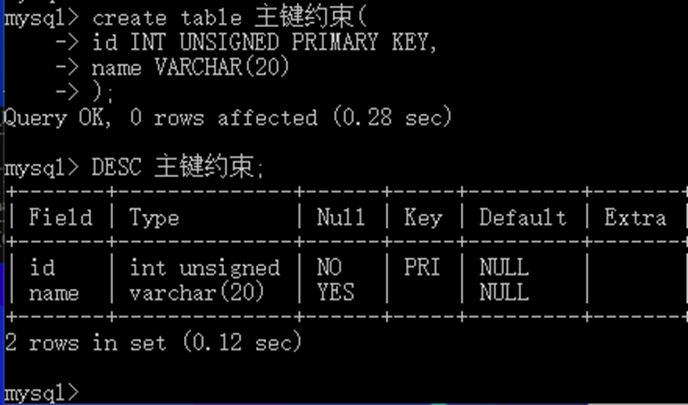The height and width of the screenshot is (405, 688).
Task: Click the 'PRI' key value
Action: click(x=422, y=267)
